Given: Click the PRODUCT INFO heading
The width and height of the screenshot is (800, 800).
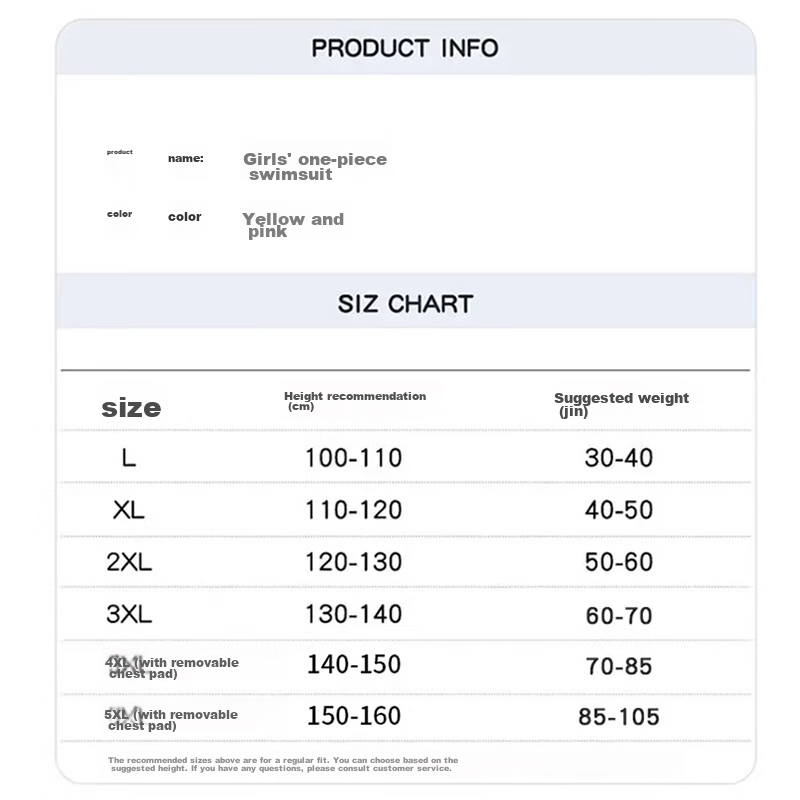Looking at the screenshot, I should click(405, 48).
